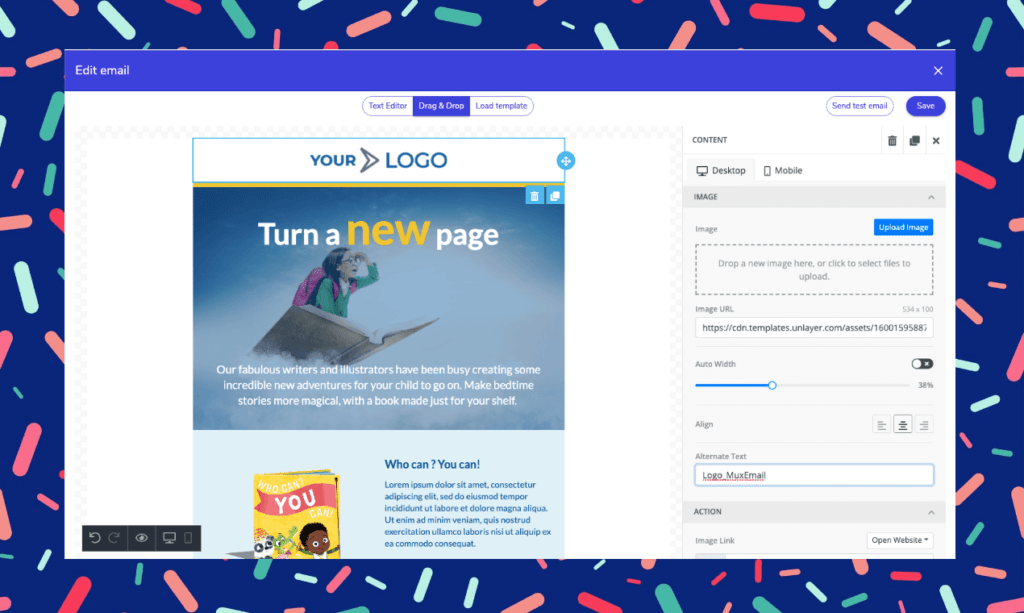Duplicate content using panel copy icon
This screenshot has width=1024, height=613.
[x=914, y=140]
